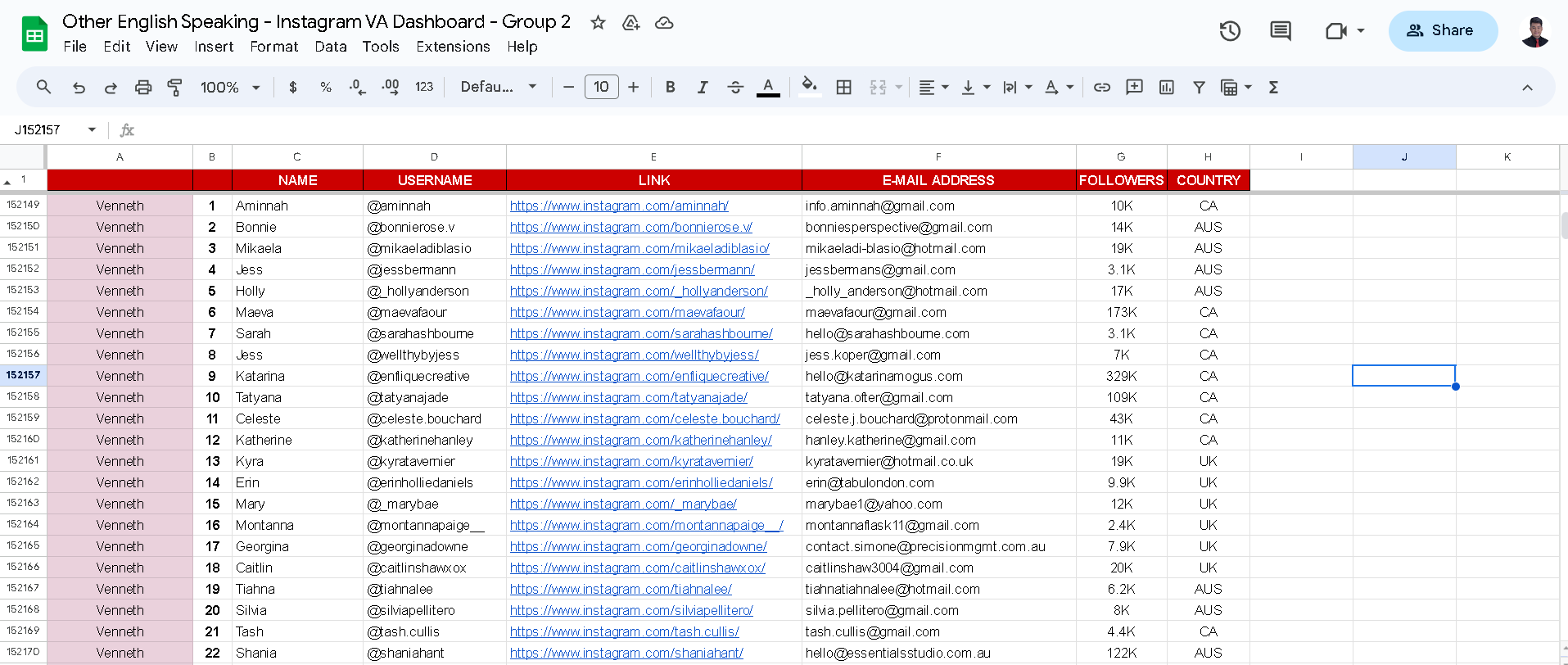1568x665 pixels.
Task: Toggle italic formatting
Action: pyautogui.click(x=703, y=87)
